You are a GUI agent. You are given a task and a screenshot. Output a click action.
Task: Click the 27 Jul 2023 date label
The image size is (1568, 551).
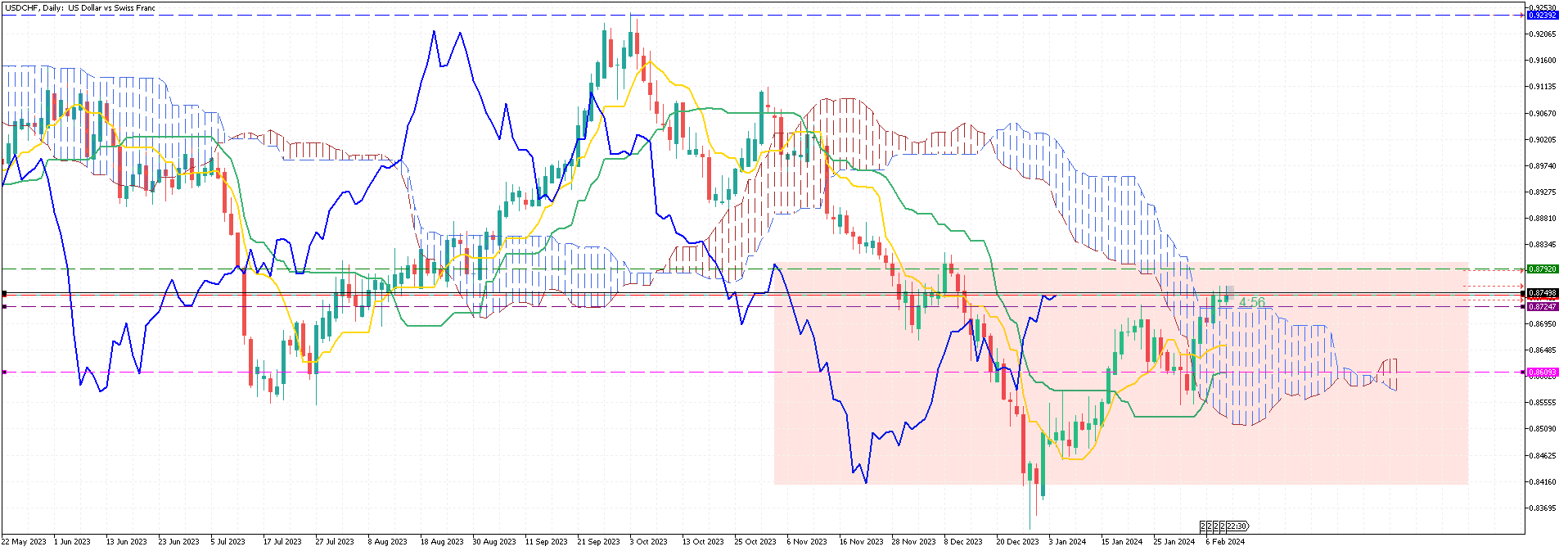(335, 541)
